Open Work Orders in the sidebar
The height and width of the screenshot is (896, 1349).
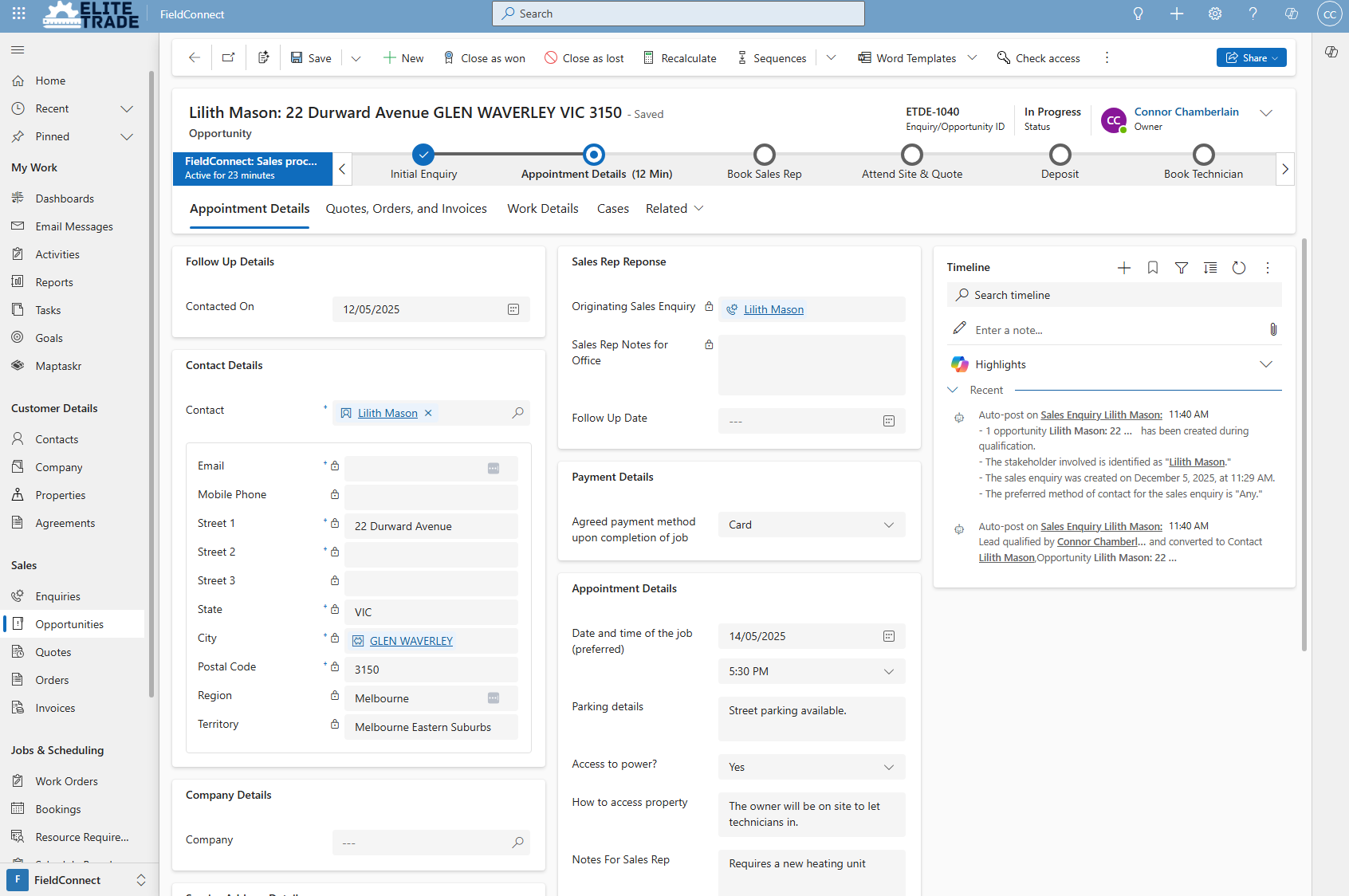67,781
